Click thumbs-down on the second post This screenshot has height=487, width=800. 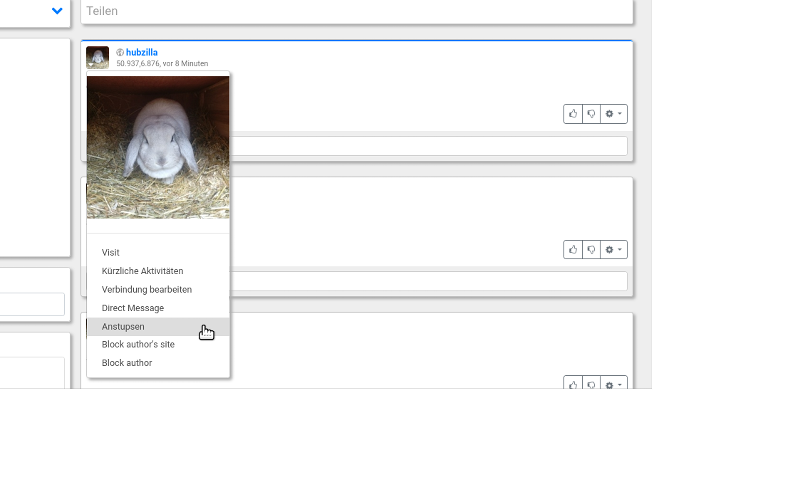coord(591,249)
